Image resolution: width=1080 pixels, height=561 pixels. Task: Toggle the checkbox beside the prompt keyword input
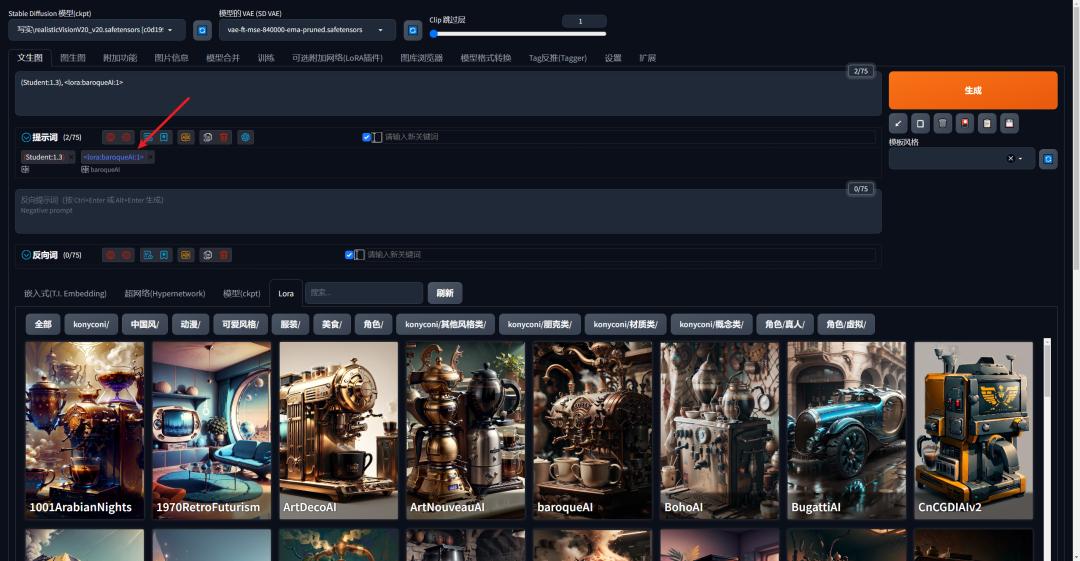(x=367, y=137)
